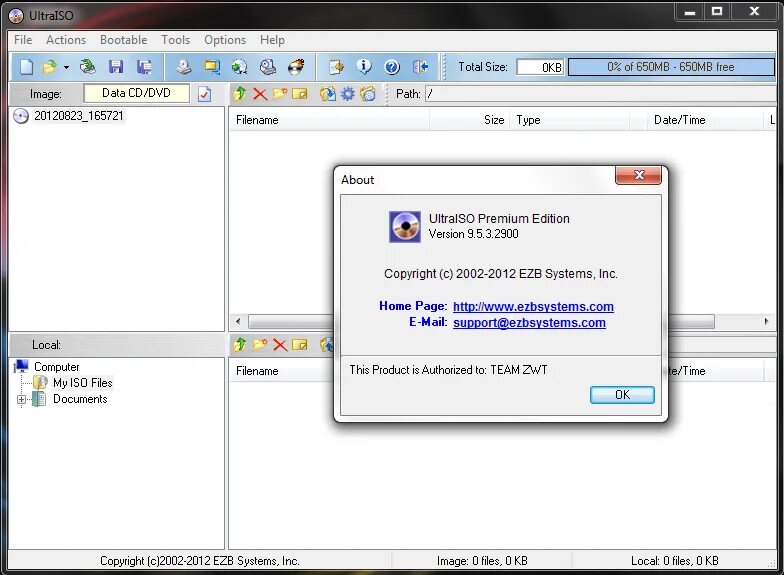Viewport: 784px width, 575px height.
Task: Click OK in the About dialog
Action: (x=622, y=395)
